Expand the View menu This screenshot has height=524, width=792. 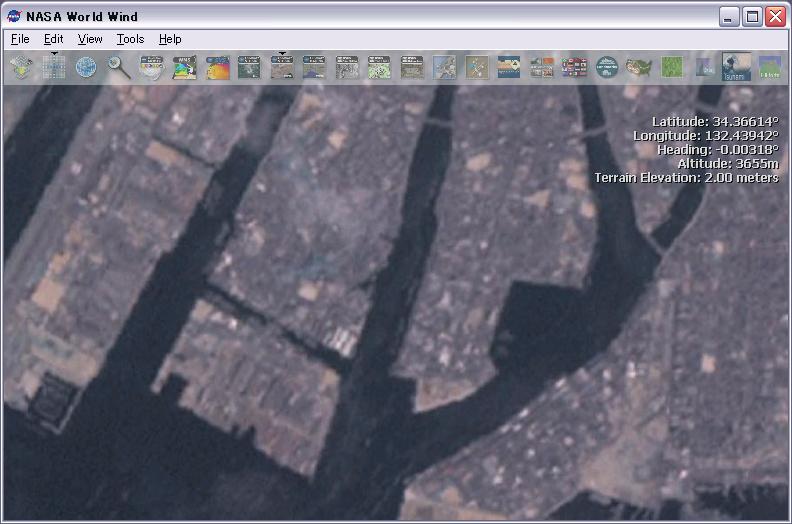click(x=90, y=39)
